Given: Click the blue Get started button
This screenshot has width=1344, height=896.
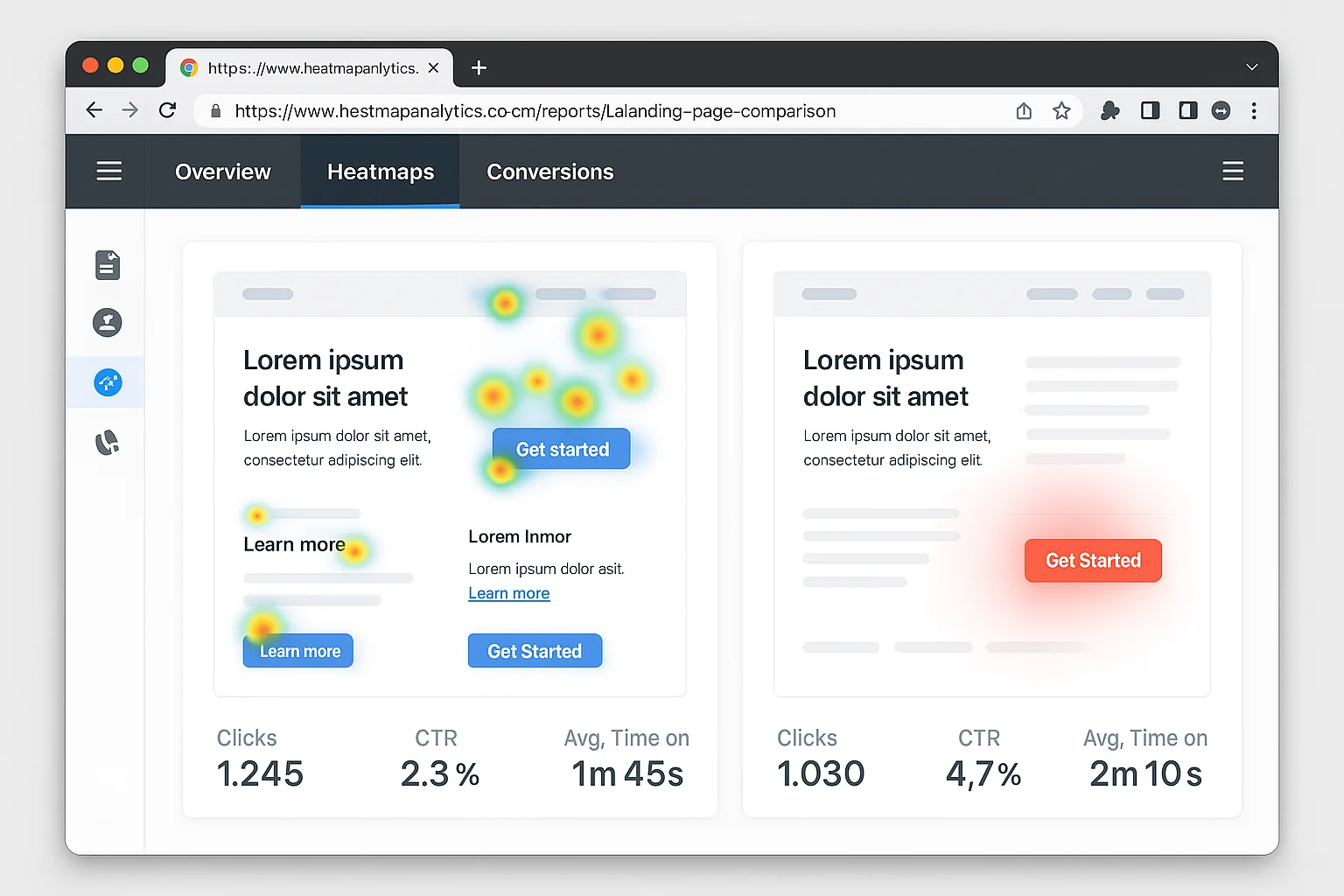Looking at the screenshot, I should pyautogui.click(x=561, y=449).
